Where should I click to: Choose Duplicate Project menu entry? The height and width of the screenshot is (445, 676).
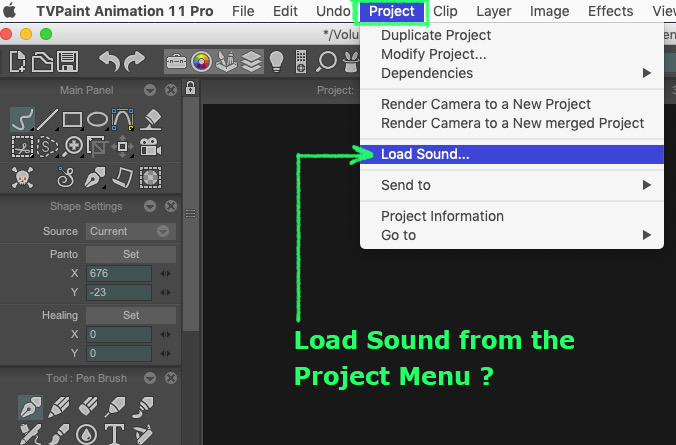pos(512,35)
